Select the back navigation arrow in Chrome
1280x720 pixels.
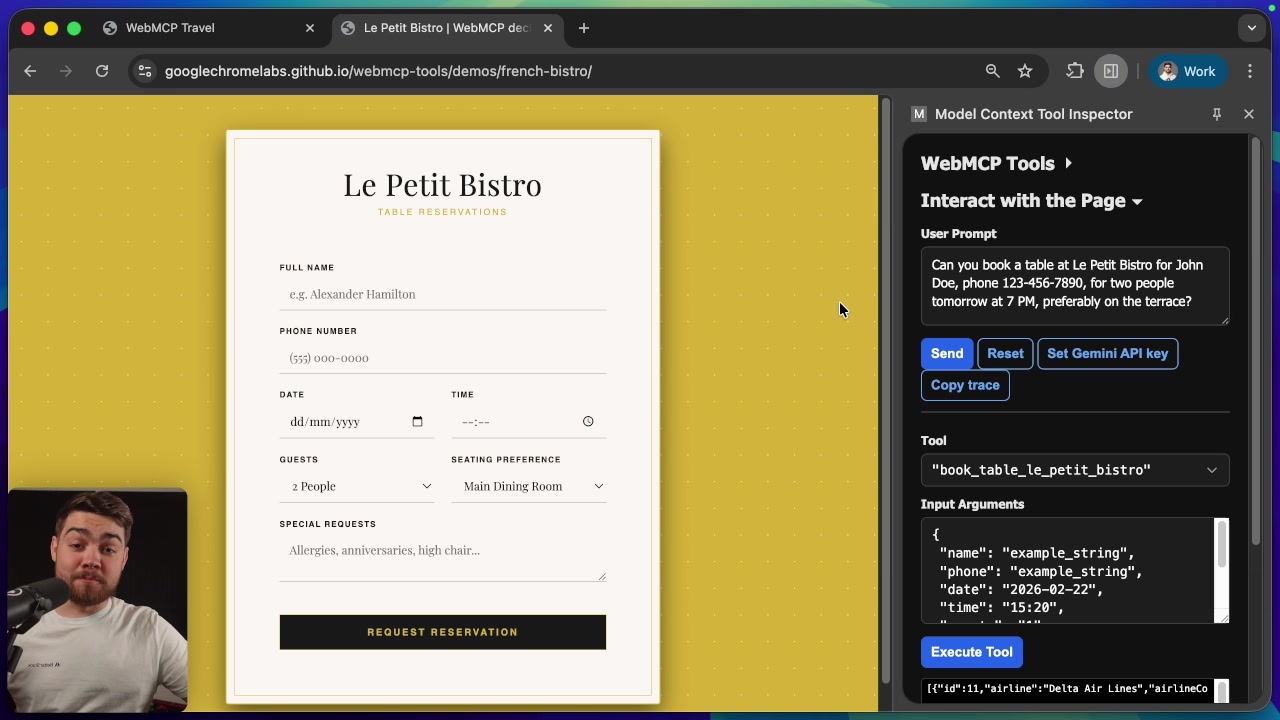[x=30, y=71]
